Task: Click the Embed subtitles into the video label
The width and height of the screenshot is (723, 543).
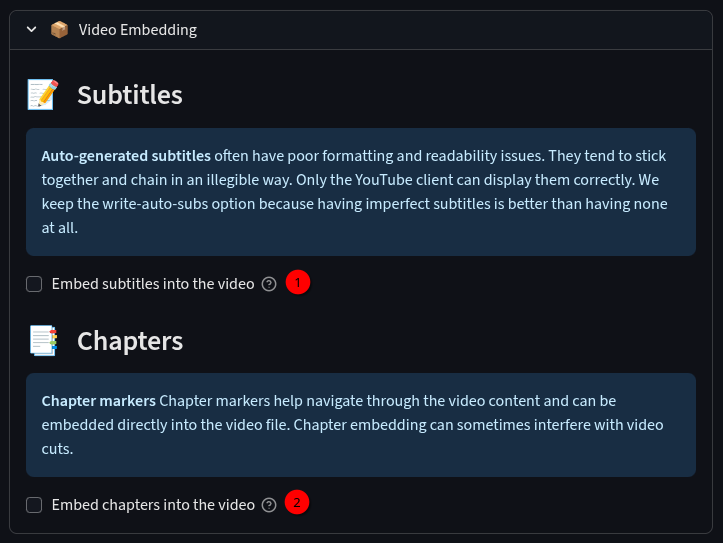Action: (x=153, y=284)
